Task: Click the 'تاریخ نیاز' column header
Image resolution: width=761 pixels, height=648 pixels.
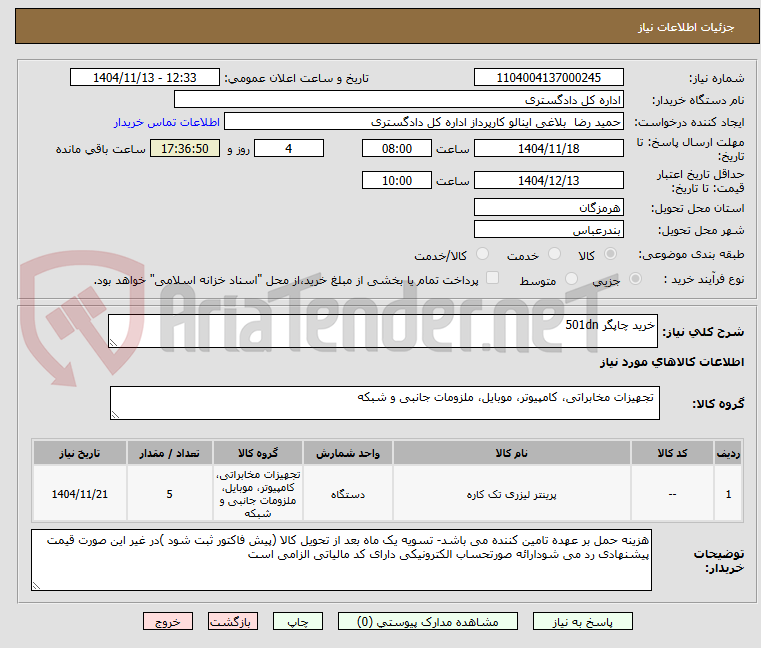Action: click(x=80, y=453)
